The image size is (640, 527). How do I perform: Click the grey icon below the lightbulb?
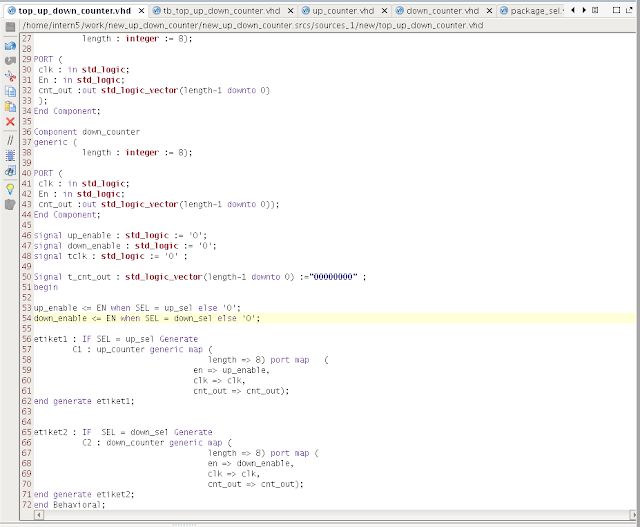10,205
